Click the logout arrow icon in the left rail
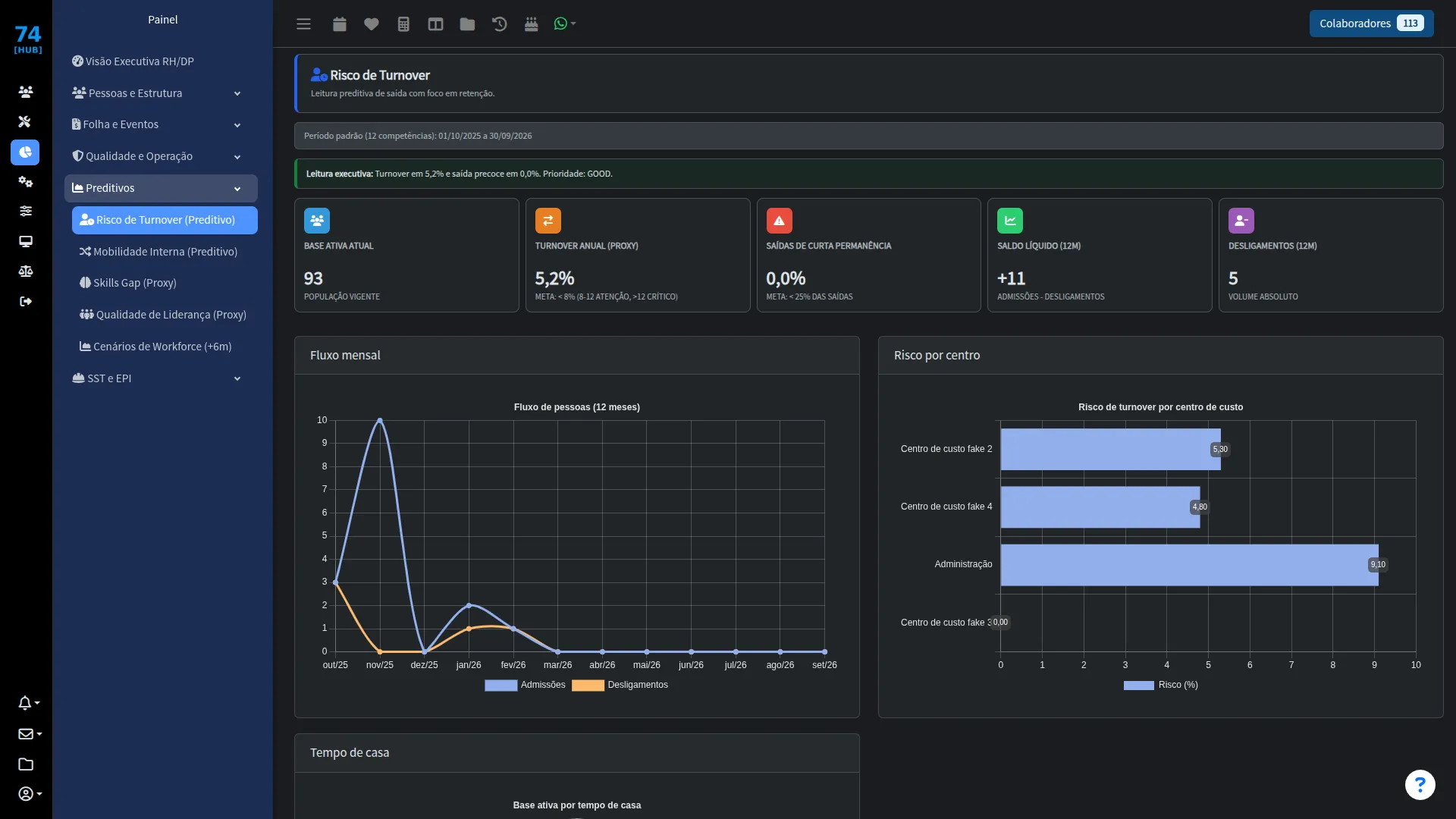1456x819 pixels. coord(26,301)
